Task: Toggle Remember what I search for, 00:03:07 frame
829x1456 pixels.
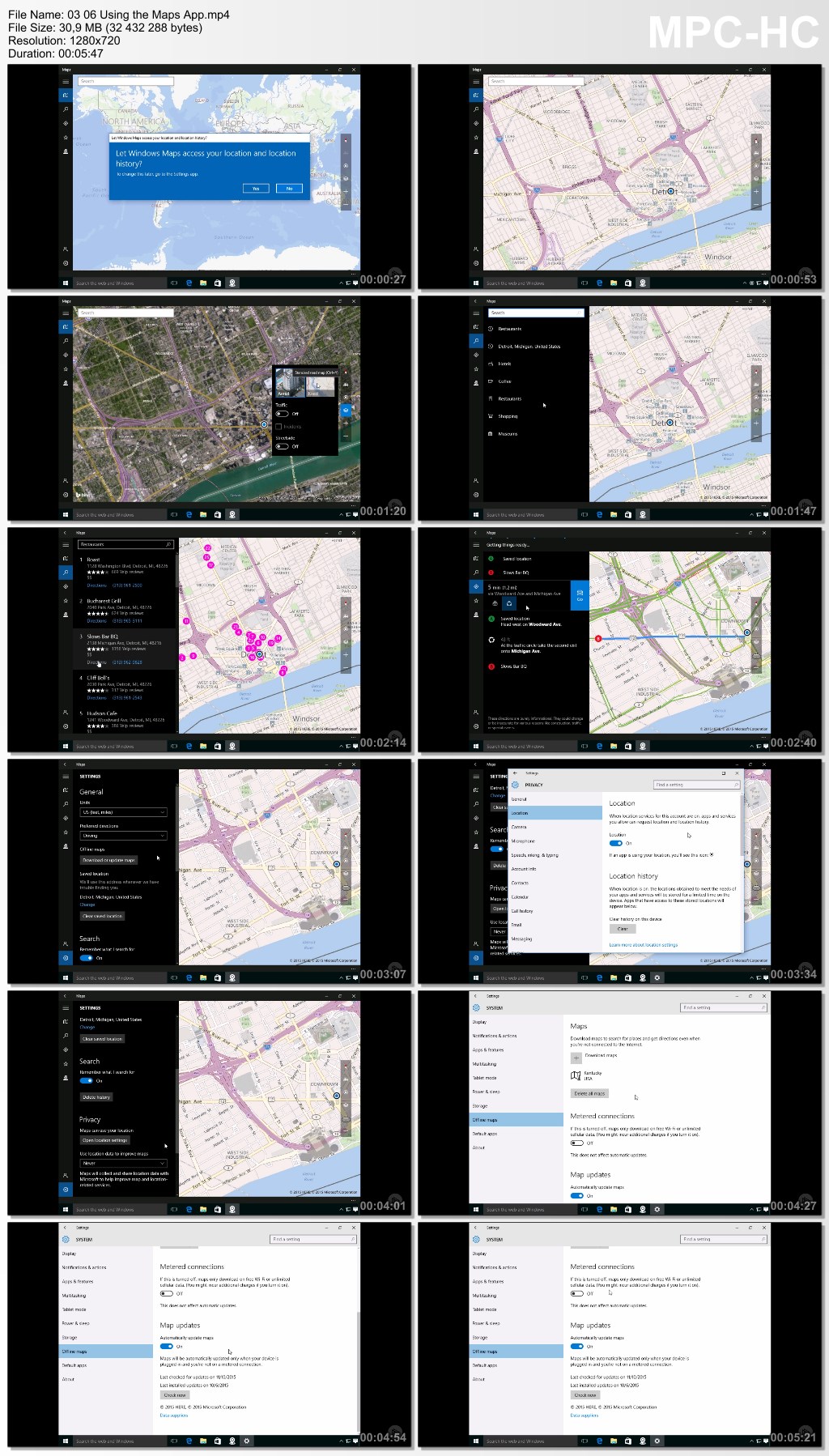Action: tap(87, 958)
